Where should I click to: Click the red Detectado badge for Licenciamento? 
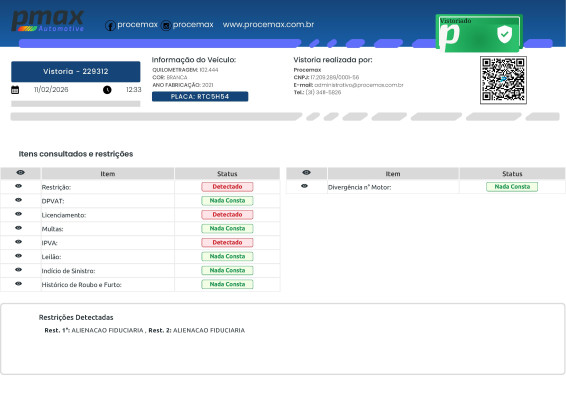point(227,214)
